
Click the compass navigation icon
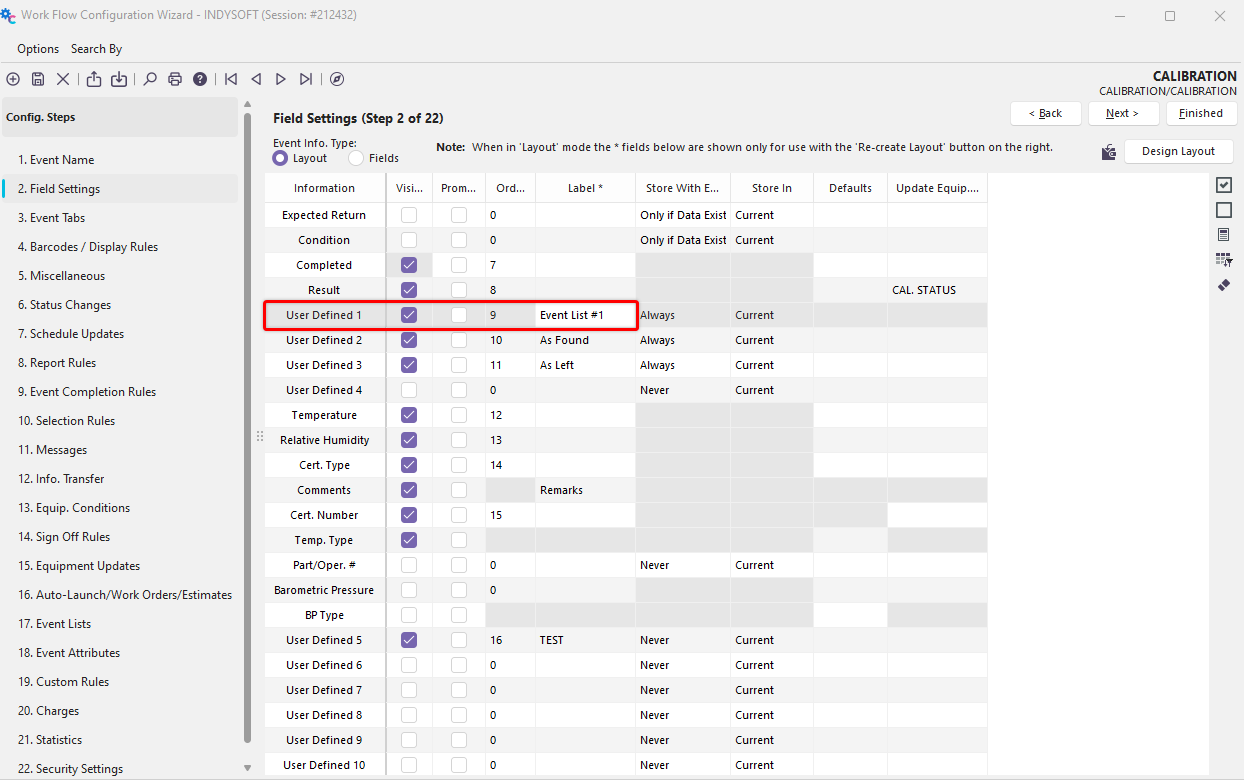[x=337, y=79]
